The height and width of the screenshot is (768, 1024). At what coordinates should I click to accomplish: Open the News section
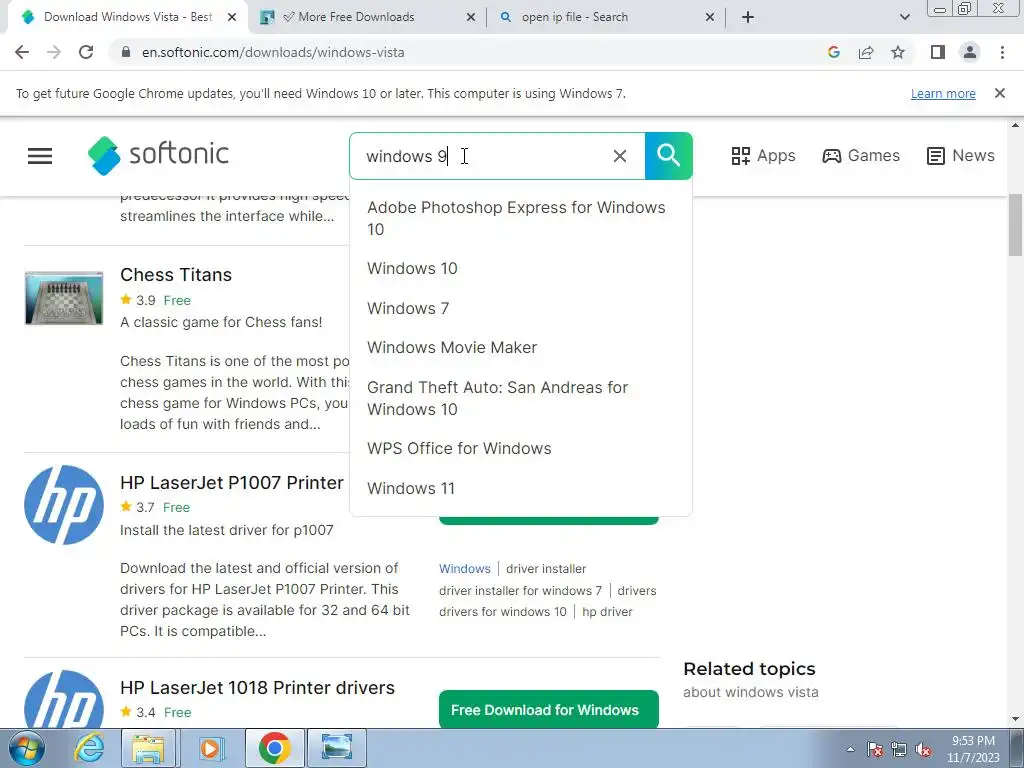click(x=961, y=155)
